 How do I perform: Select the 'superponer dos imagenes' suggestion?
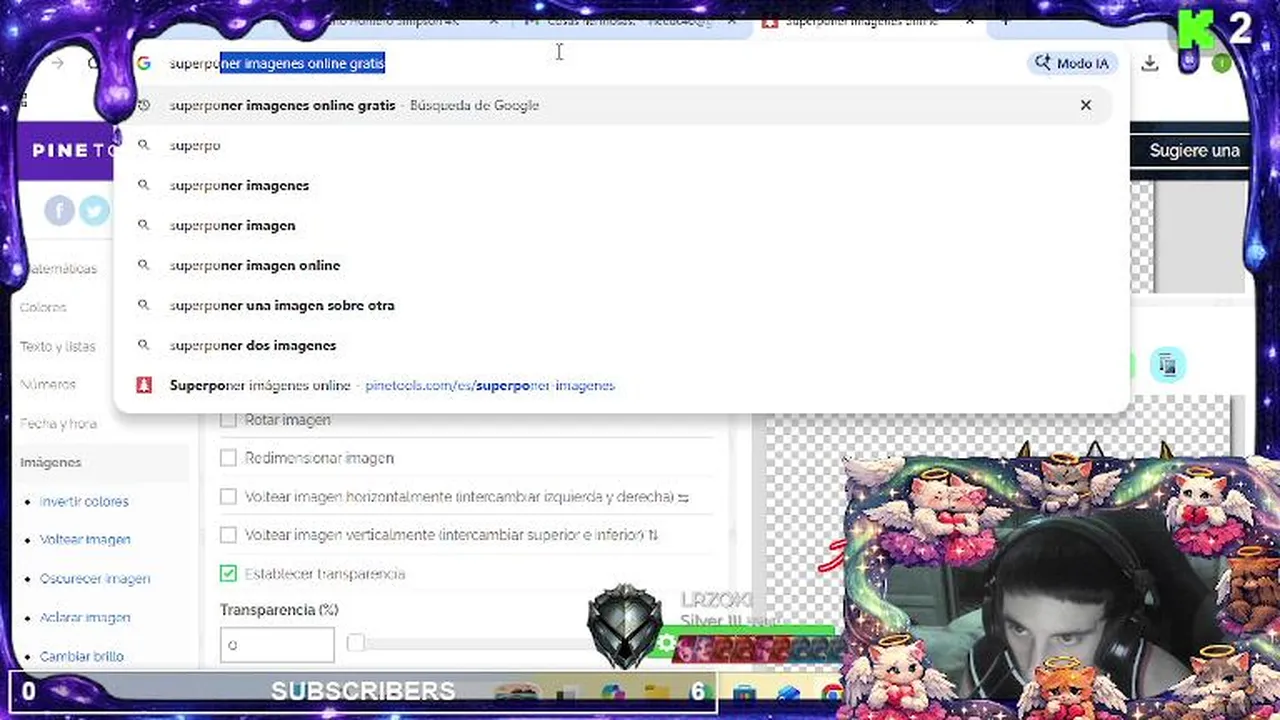(x=253, y=345)
